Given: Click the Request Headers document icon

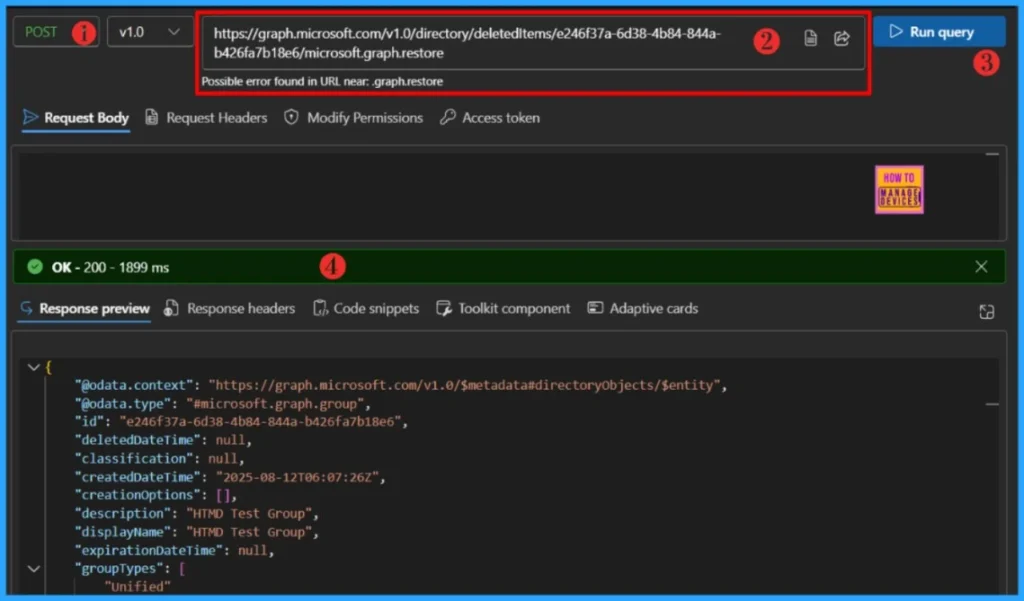Looking at the screenshot, I should [152, 117].
